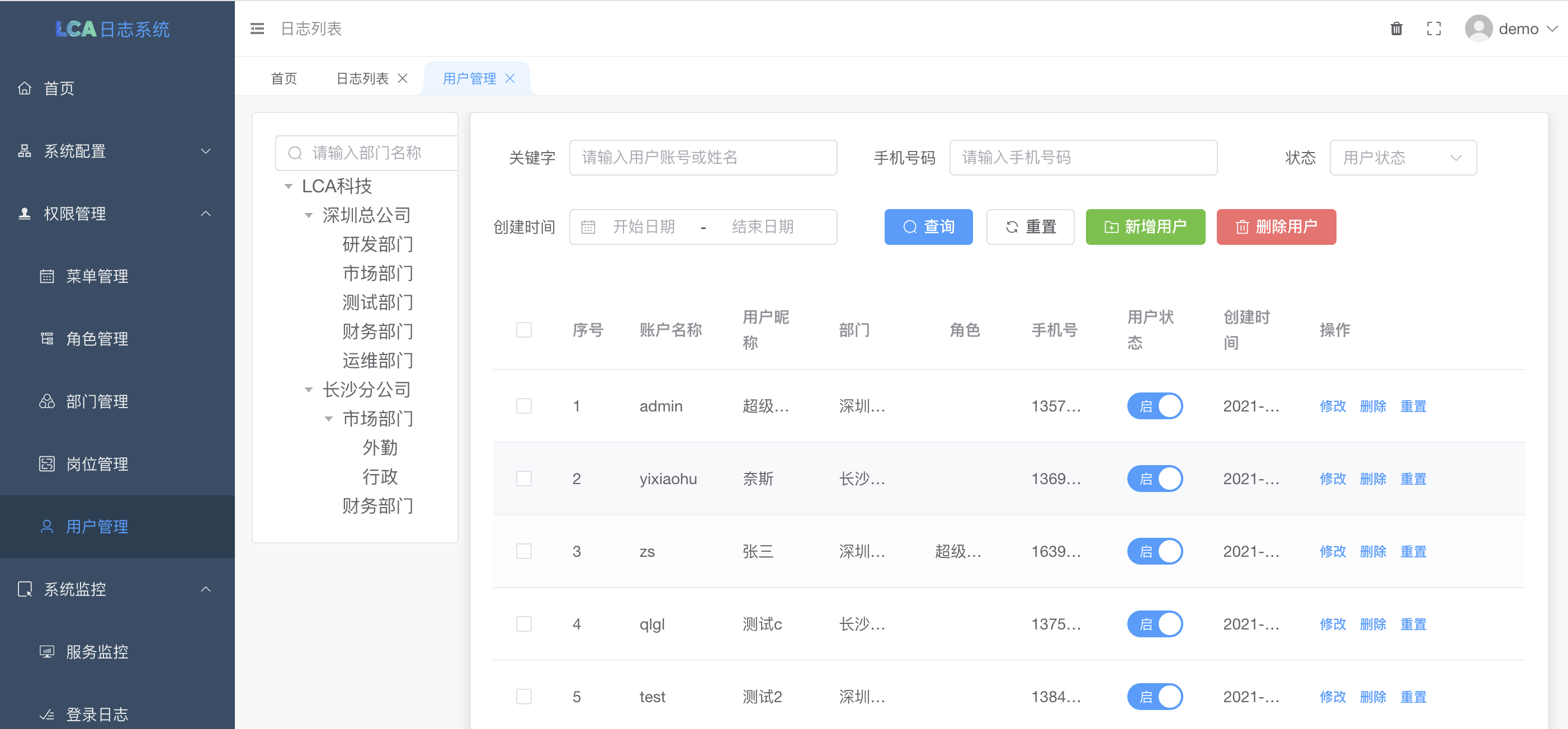Open the demo user avatar
Screen dimensions: 1568x729
point(1478,29)
